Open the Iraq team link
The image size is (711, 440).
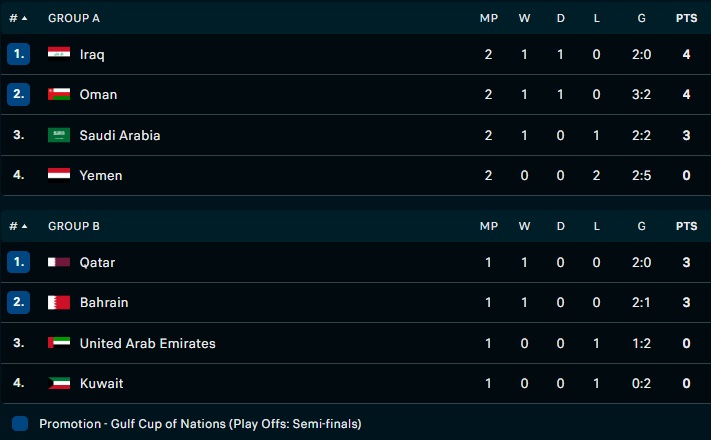tap(92, 54)
